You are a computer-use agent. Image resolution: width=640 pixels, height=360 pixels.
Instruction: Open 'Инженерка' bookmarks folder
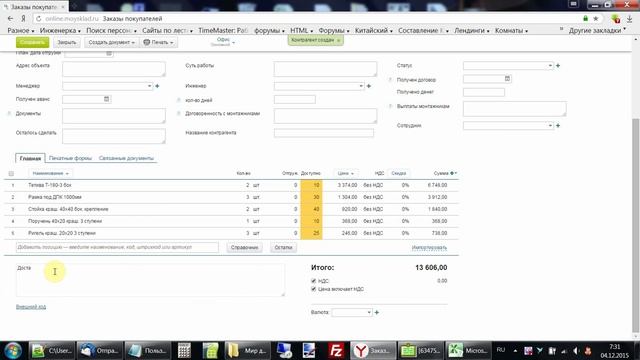60,31
